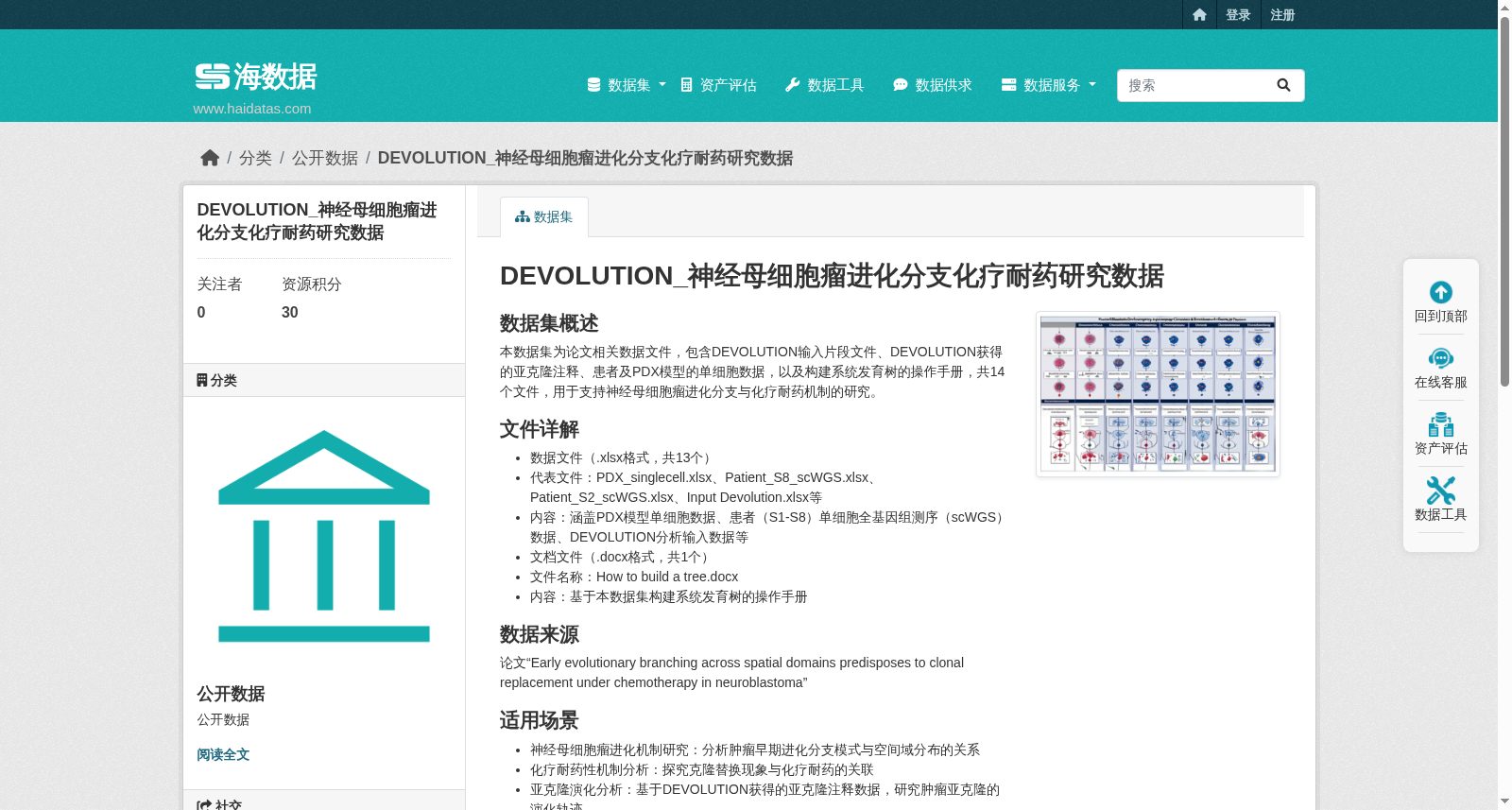Click the magnifier search button

tap(1283, 85)
